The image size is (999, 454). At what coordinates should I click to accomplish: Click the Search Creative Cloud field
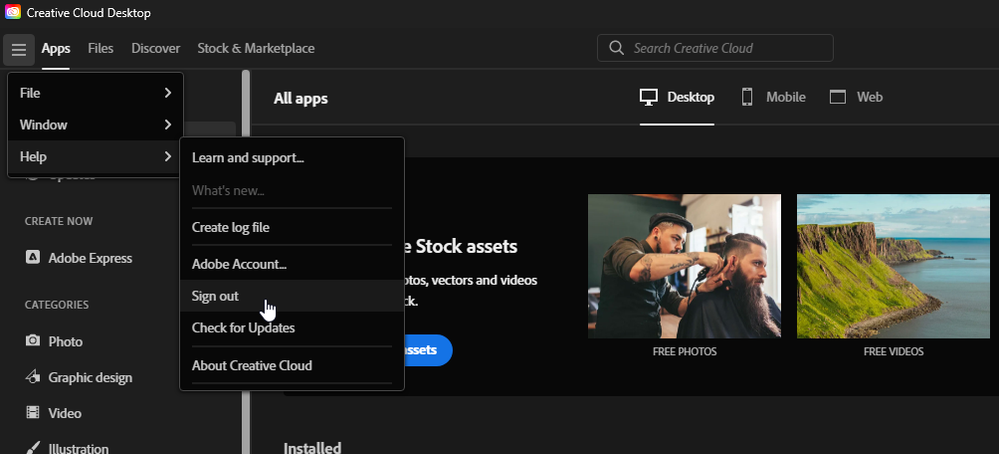(715, 48)
